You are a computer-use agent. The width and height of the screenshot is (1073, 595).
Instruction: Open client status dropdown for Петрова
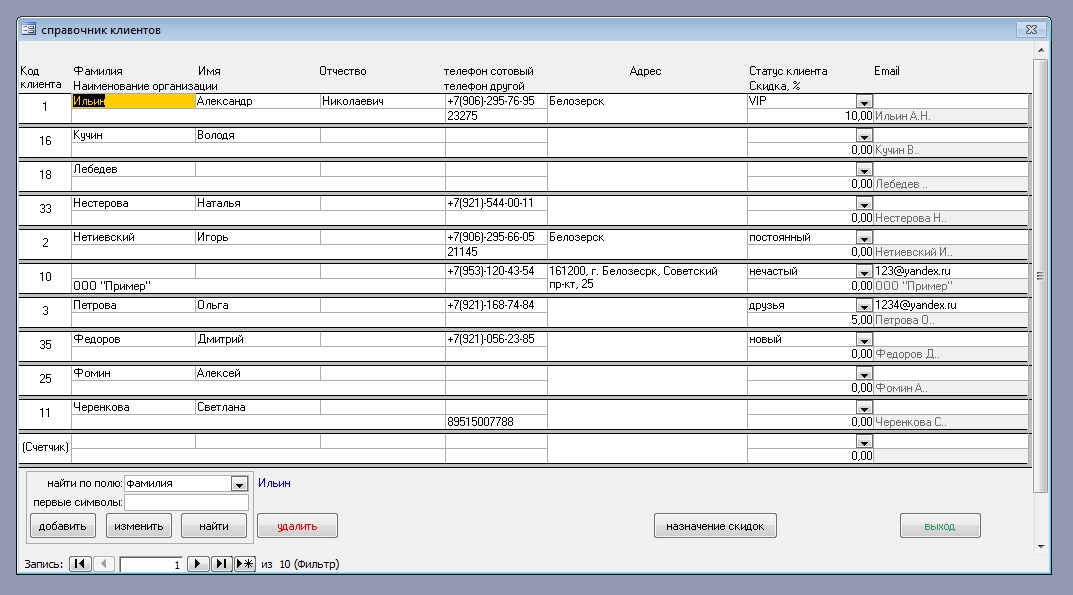point(864,306)
